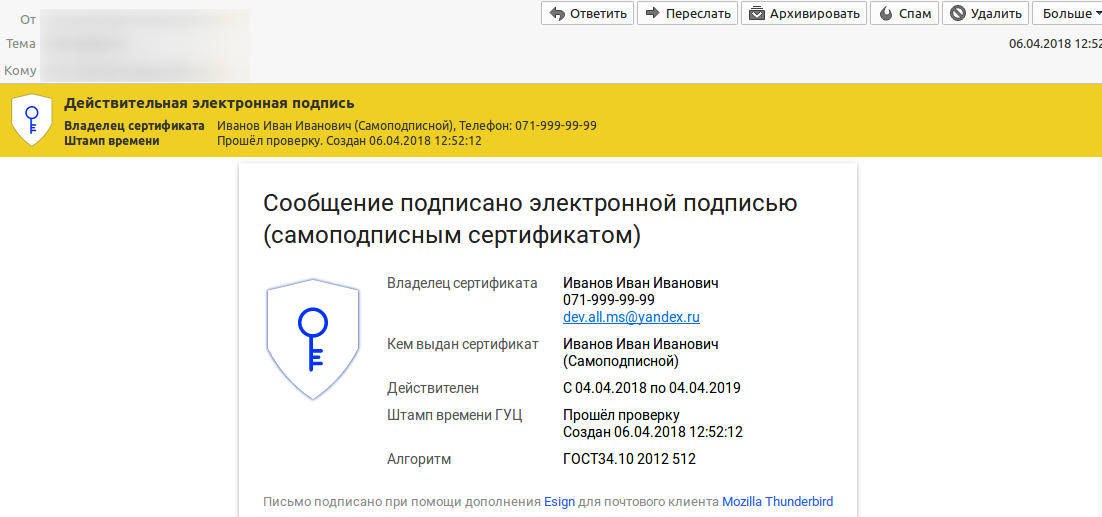The height and width of the screenshot is (517, 1102).
Task: Click validity period С 04.04.2018 по 04.04.2019
Action: click(652, 388)
